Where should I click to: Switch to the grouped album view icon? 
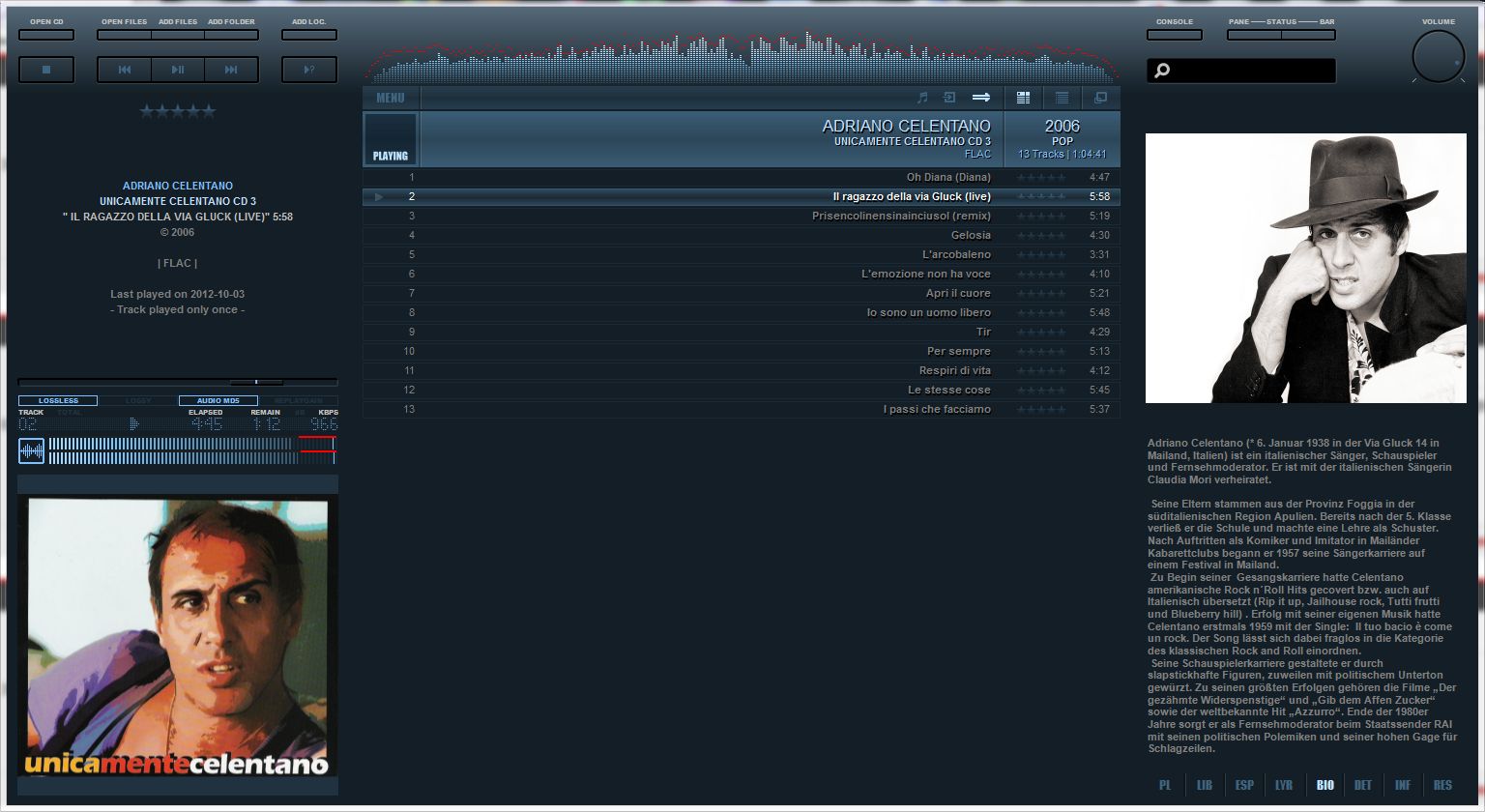point(1023,98)
